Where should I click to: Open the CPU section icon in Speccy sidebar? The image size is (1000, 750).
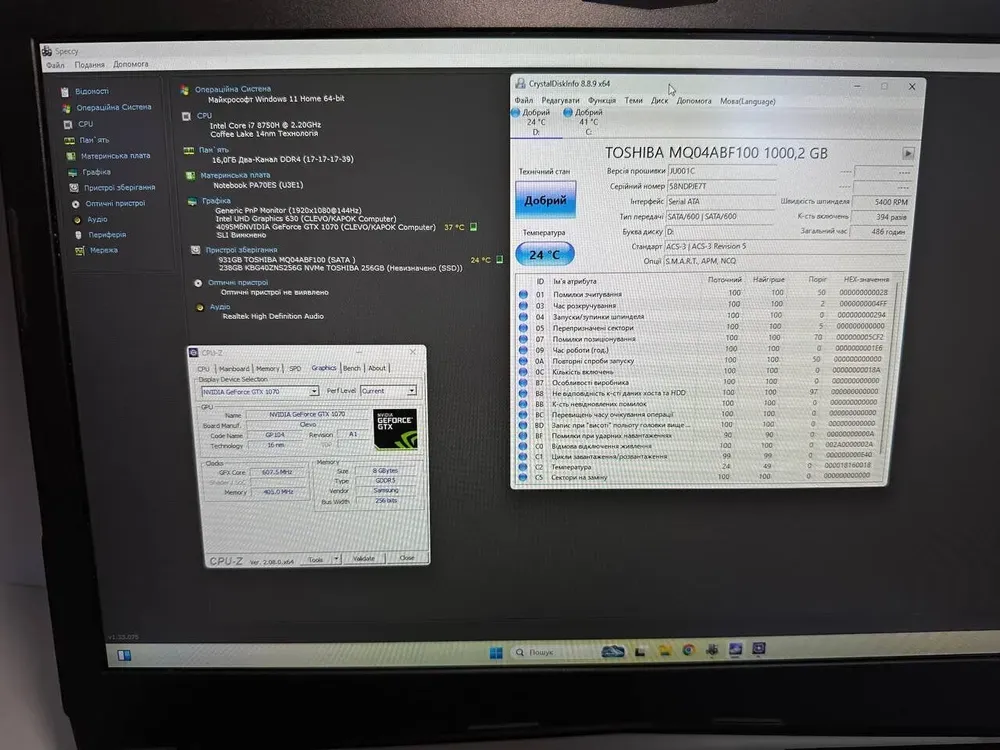[68, 124]
